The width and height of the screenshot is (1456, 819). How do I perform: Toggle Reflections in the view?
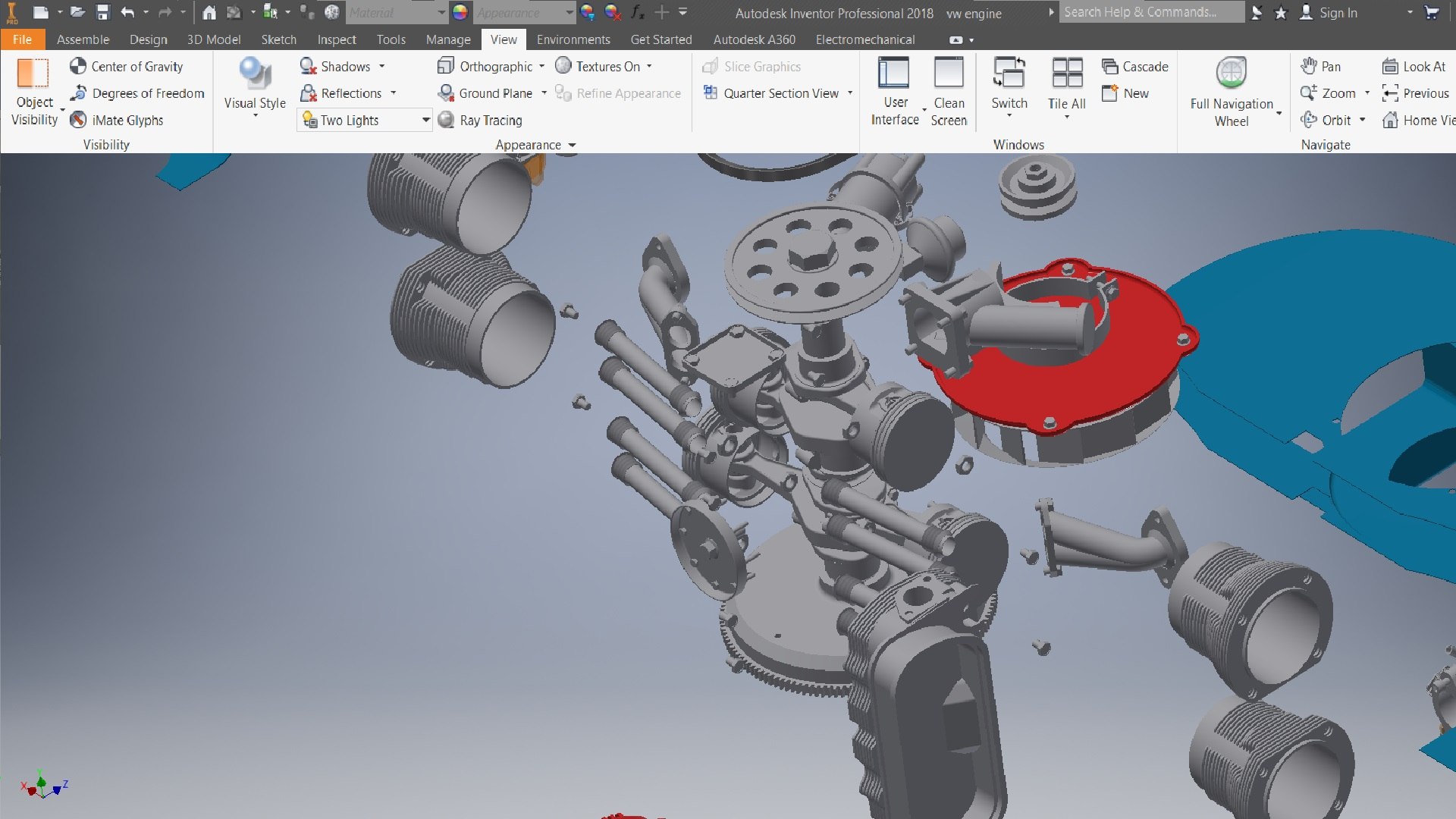[341, 93]
